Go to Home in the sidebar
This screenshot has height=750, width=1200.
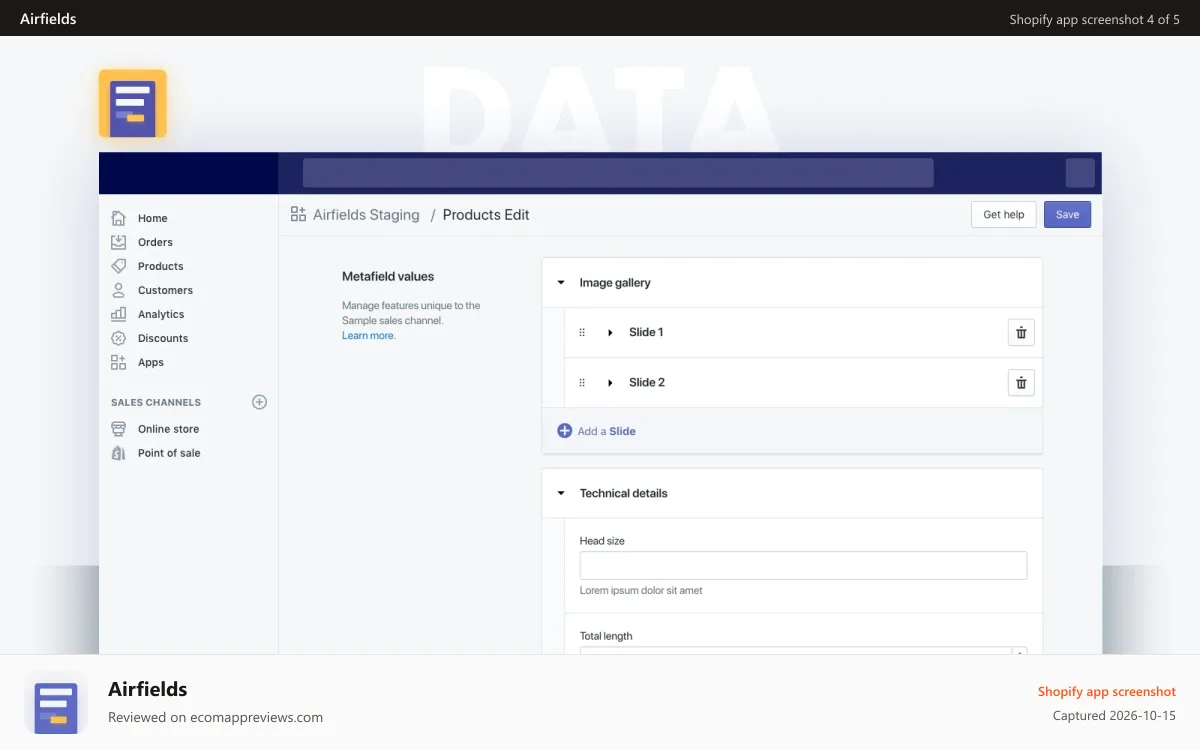pyautogui.click(x=153, y=218)
